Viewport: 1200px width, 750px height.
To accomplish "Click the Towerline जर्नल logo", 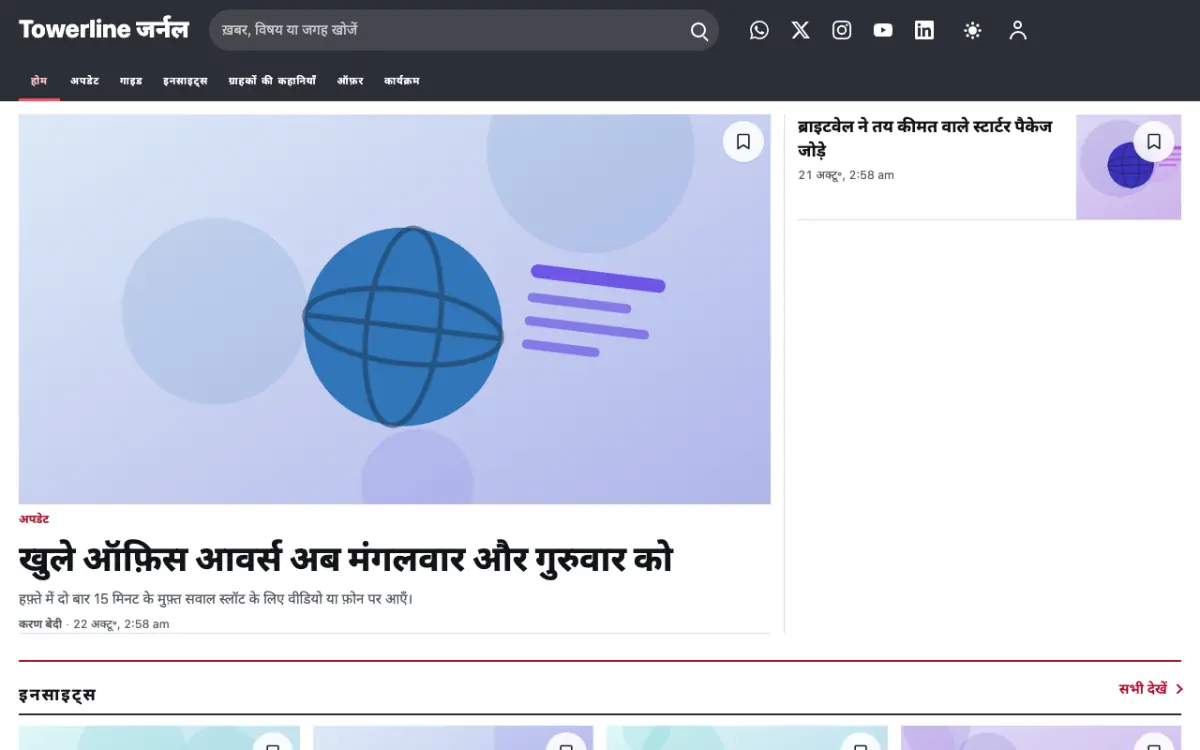I will point(104,29).
